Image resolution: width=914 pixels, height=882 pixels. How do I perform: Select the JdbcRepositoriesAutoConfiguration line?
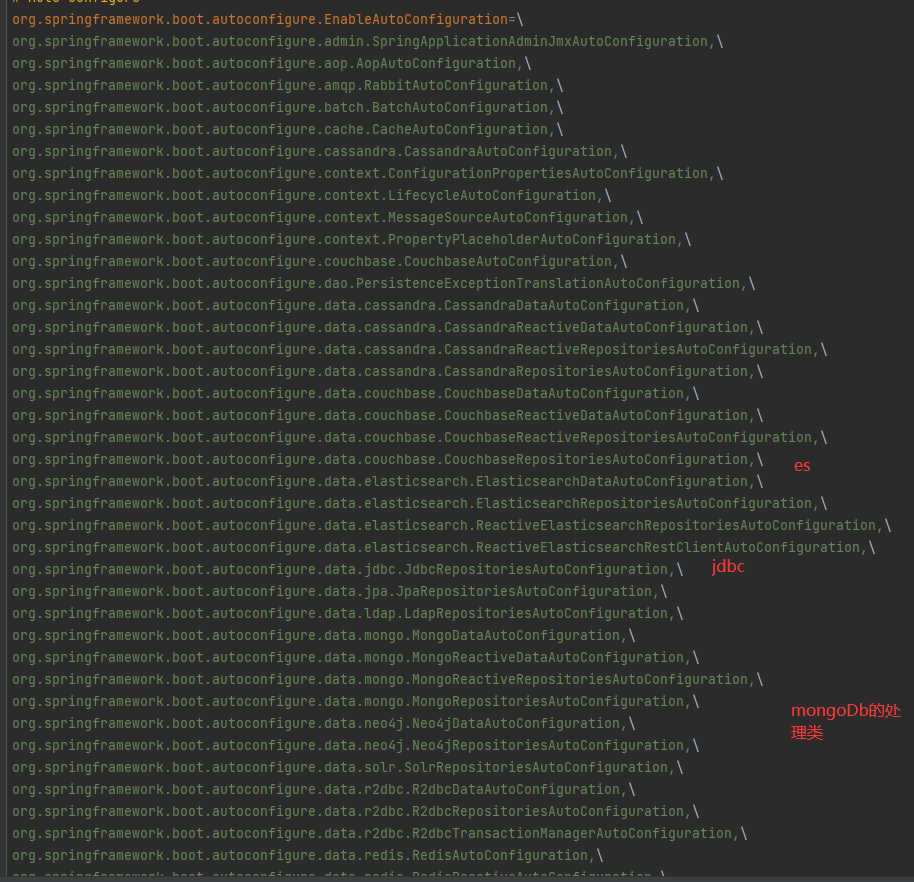[347, 570]
